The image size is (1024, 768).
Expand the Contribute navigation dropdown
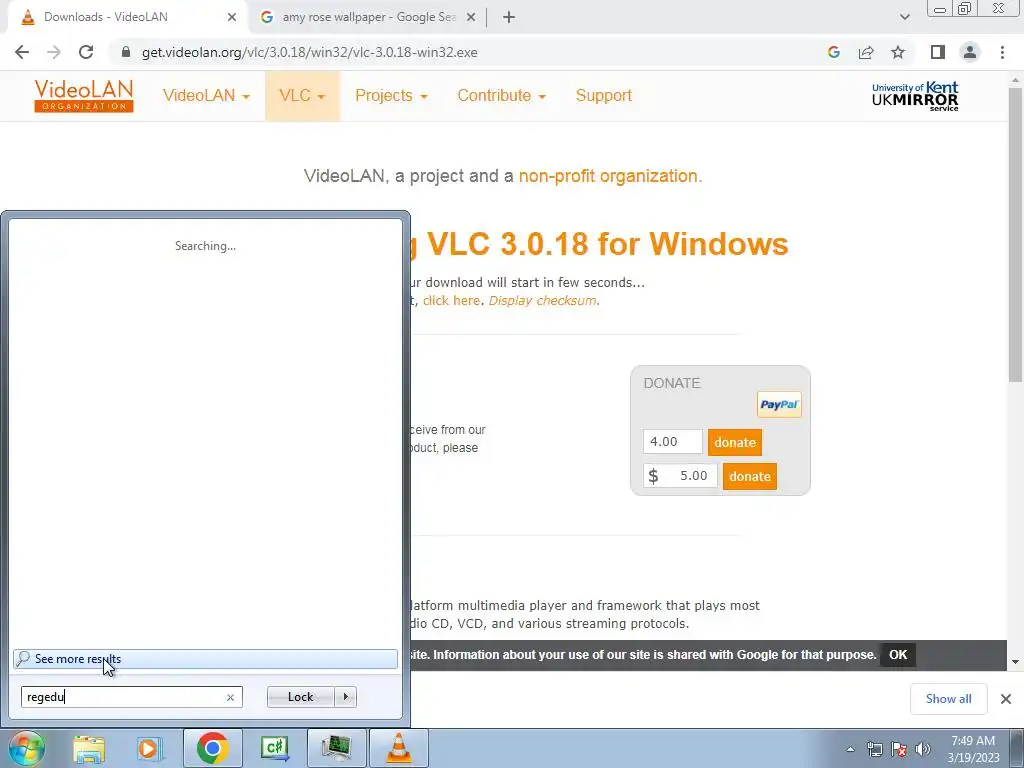pos(502,95)
